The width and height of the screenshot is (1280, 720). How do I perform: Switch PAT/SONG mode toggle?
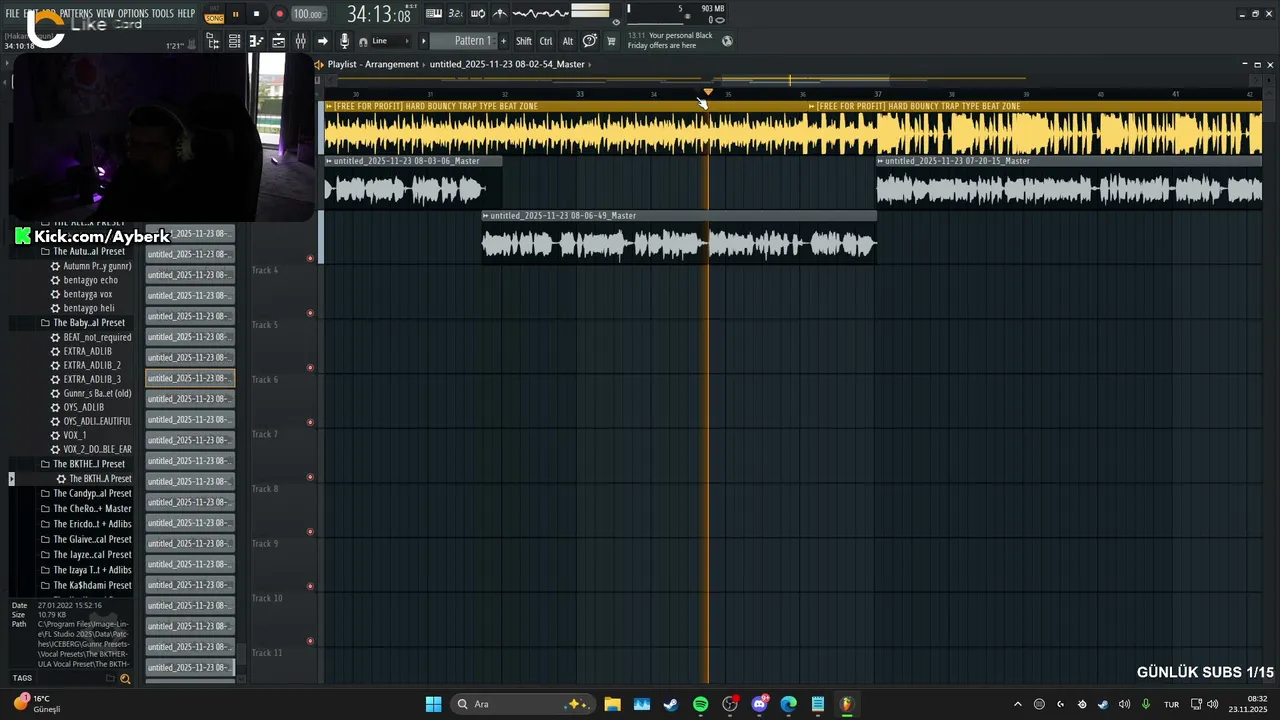pyautogui.click(x=214, y=14)
